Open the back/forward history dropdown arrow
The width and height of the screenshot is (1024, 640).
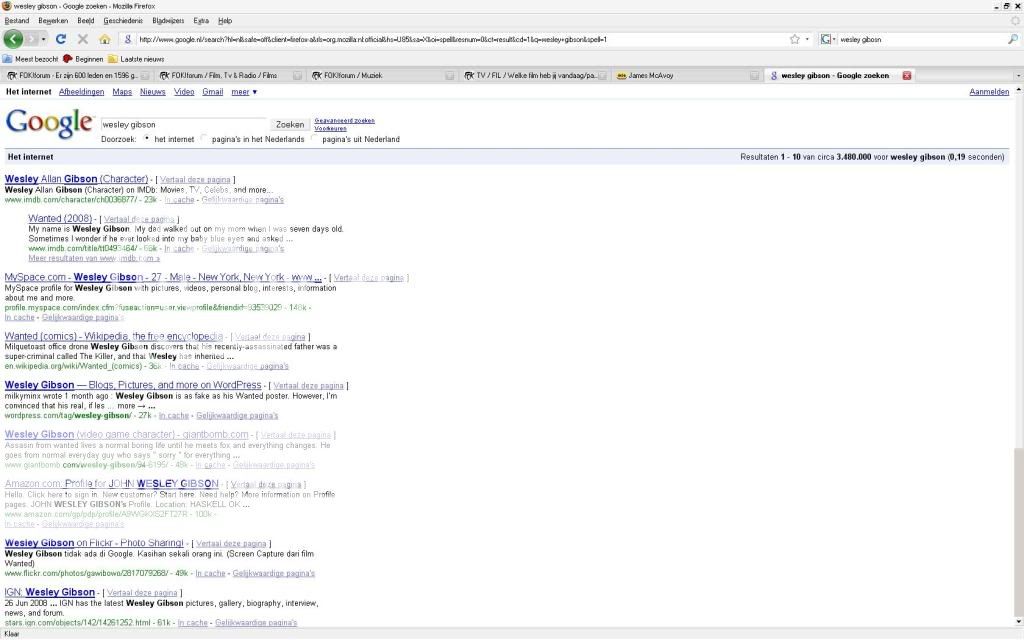click(43, 39)
